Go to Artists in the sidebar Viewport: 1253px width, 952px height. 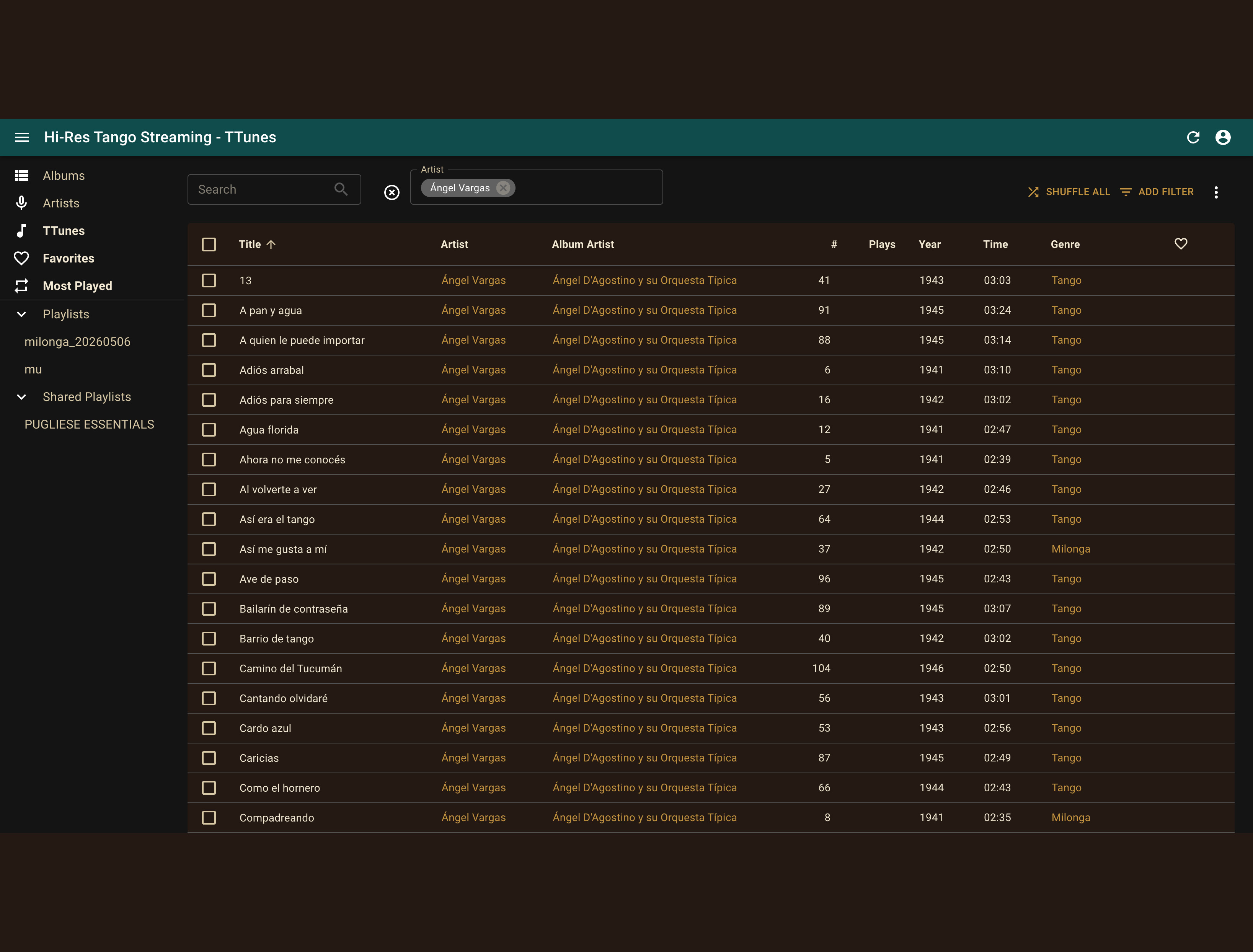tap(61, 203)
